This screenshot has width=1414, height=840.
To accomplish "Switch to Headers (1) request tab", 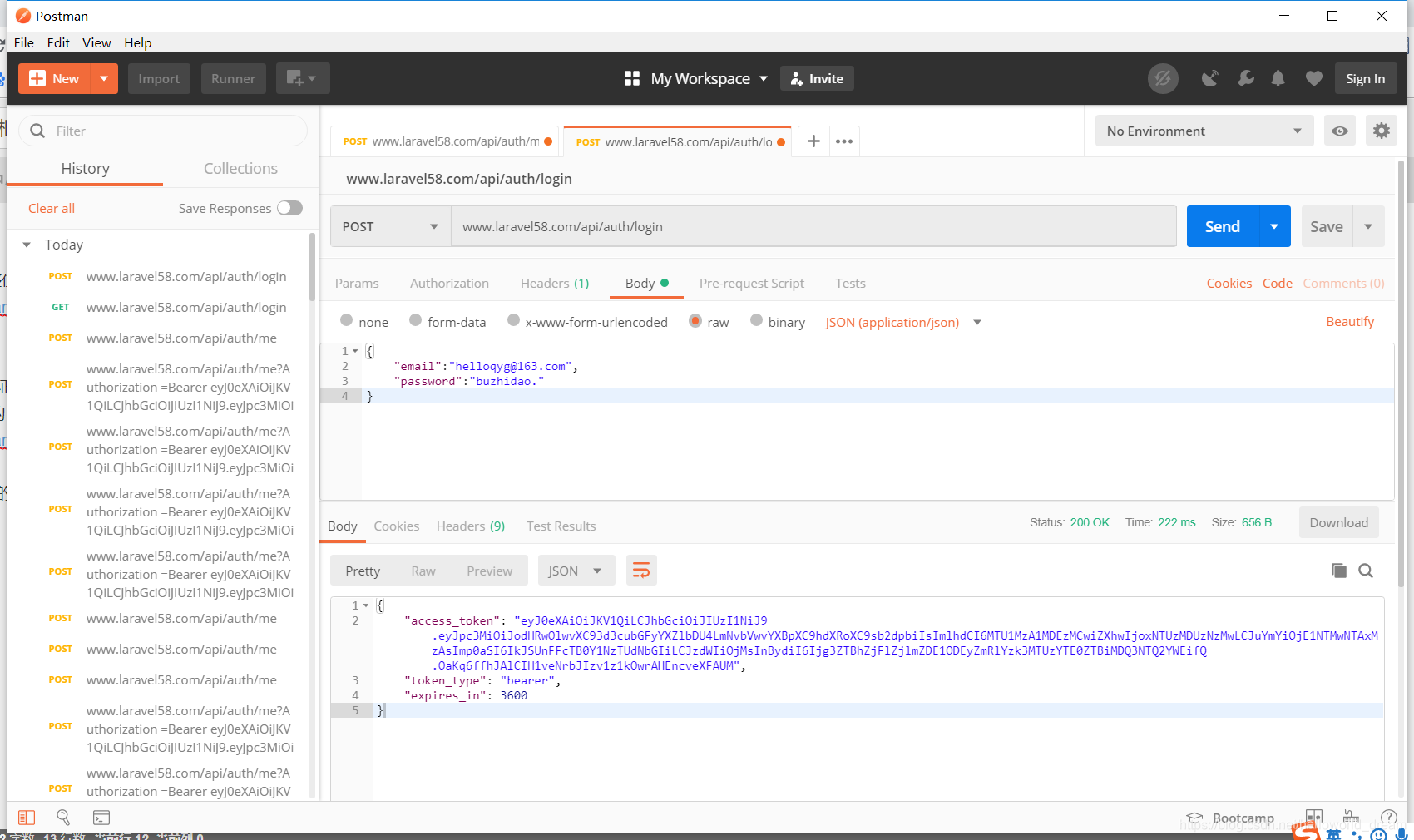I will [x=555, y=283].
